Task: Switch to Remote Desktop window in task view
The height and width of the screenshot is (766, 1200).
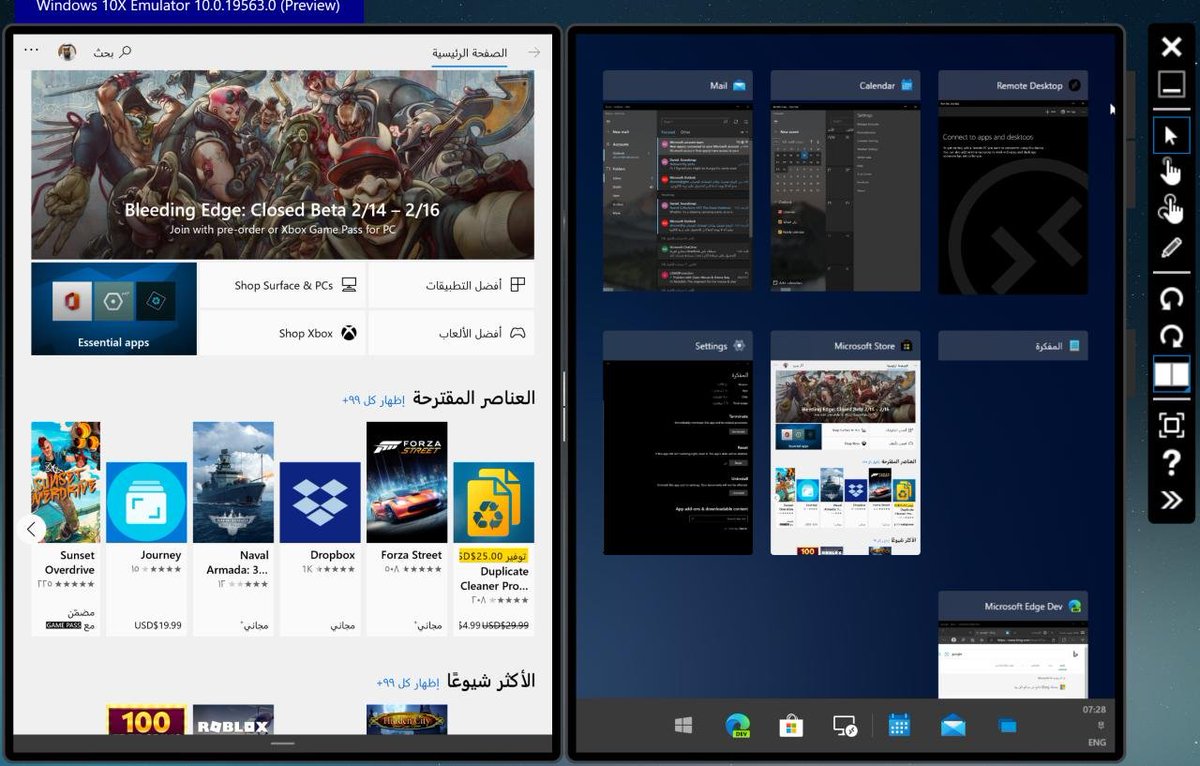Action: click(x=1013, y=182)
